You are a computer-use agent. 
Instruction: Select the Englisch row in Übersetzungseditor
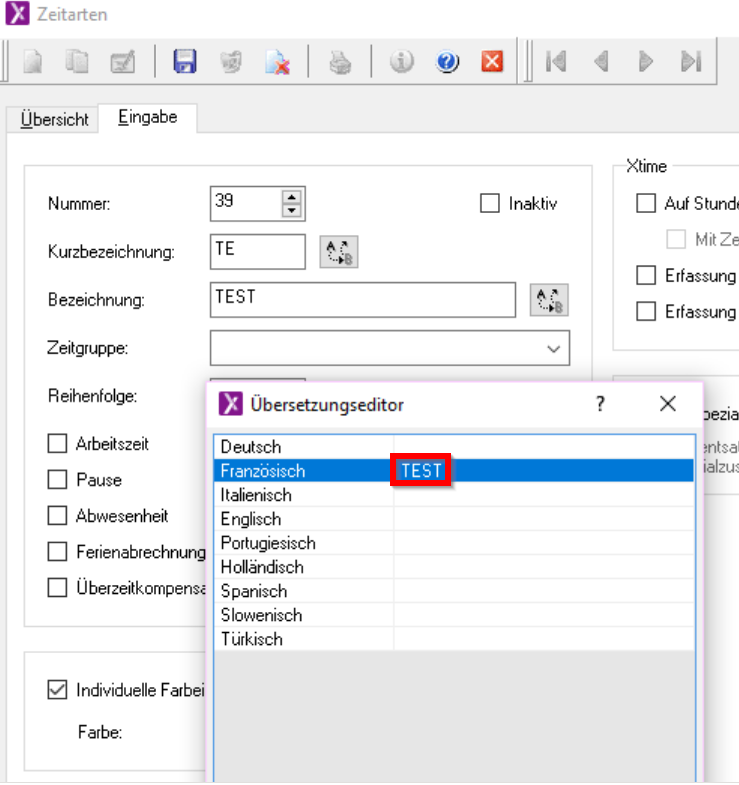point(251,519)
